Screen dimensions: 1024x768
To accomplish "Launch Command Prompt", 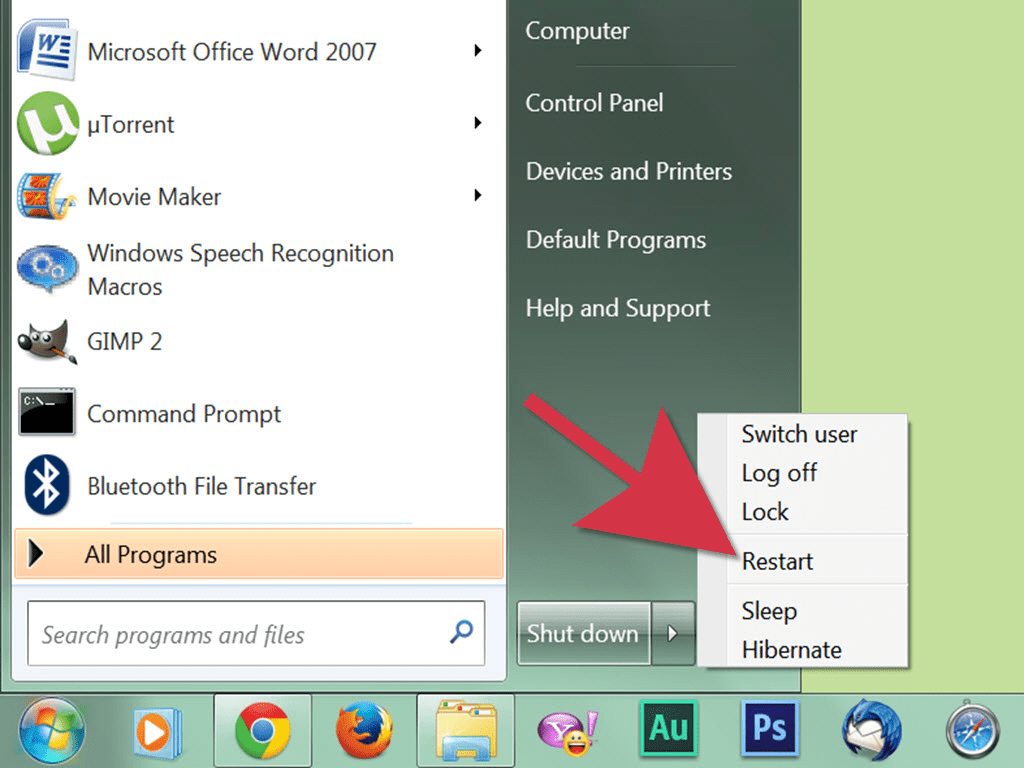I will point(184,413).
